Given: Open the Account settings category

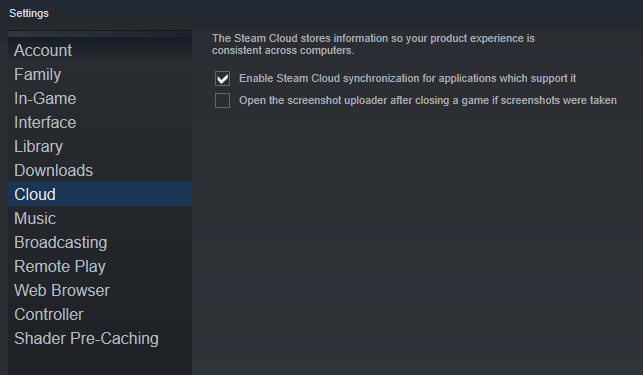Looking at the screenshot, I should click(100, 50).
